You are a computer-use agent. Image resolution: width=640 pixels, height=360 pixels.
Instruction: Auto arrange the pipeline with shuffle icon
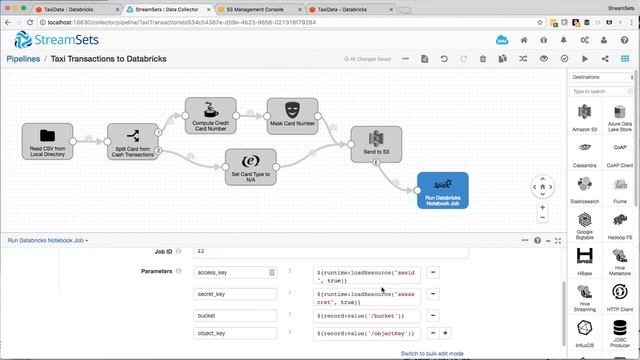coord(523,59)
